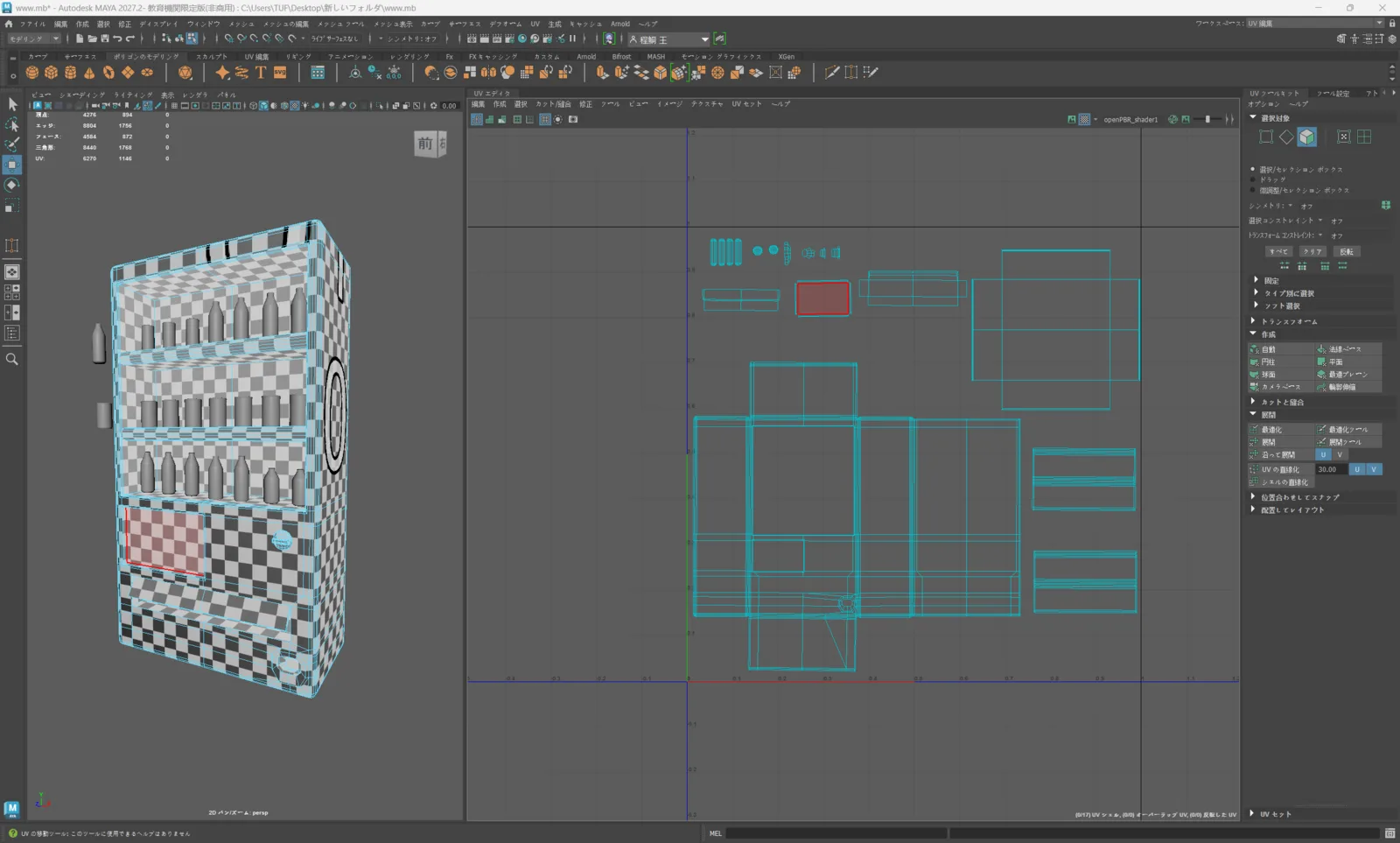Screen dimensions: 1400x843
Task: Expand the カットと縫合 section
Action: 1282,402
